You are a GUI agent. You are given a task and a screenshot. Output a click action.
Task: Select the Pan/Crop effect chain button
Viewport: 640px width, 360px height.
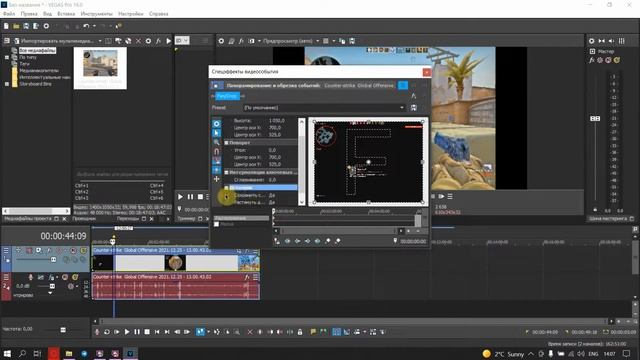(x=227, y=96)
